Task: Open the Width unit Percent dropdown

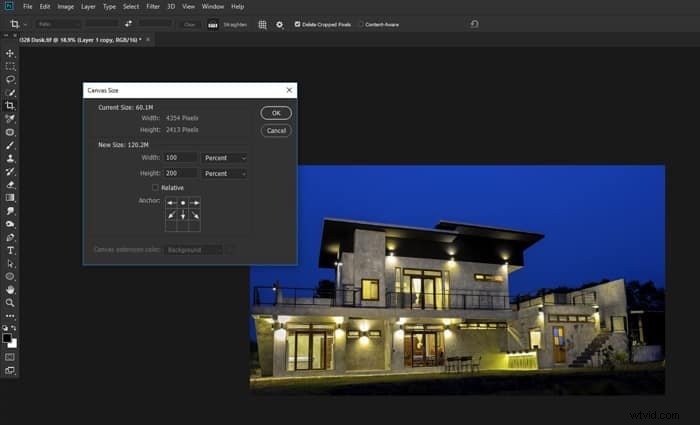Action: (225, 158)
